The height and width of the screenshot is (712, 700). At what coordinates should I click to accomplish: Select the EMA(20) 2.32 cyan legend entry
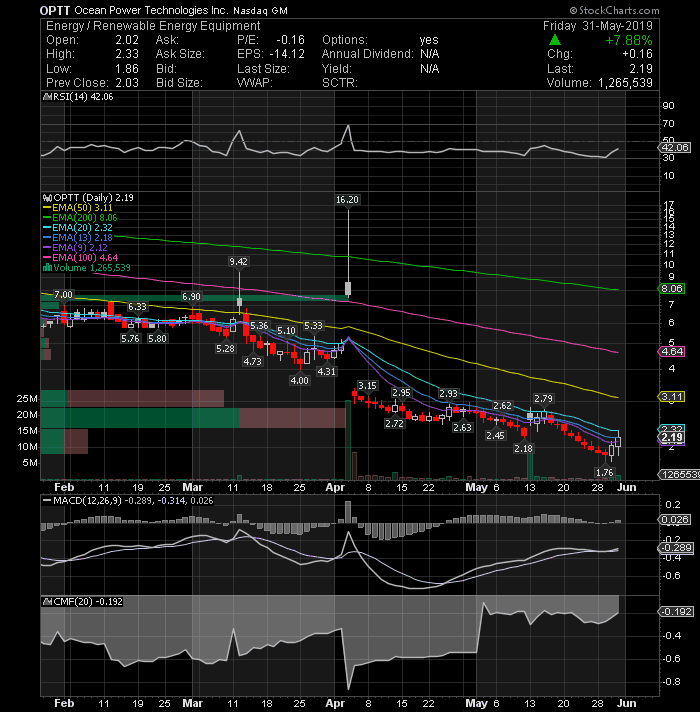pos(78,227)
